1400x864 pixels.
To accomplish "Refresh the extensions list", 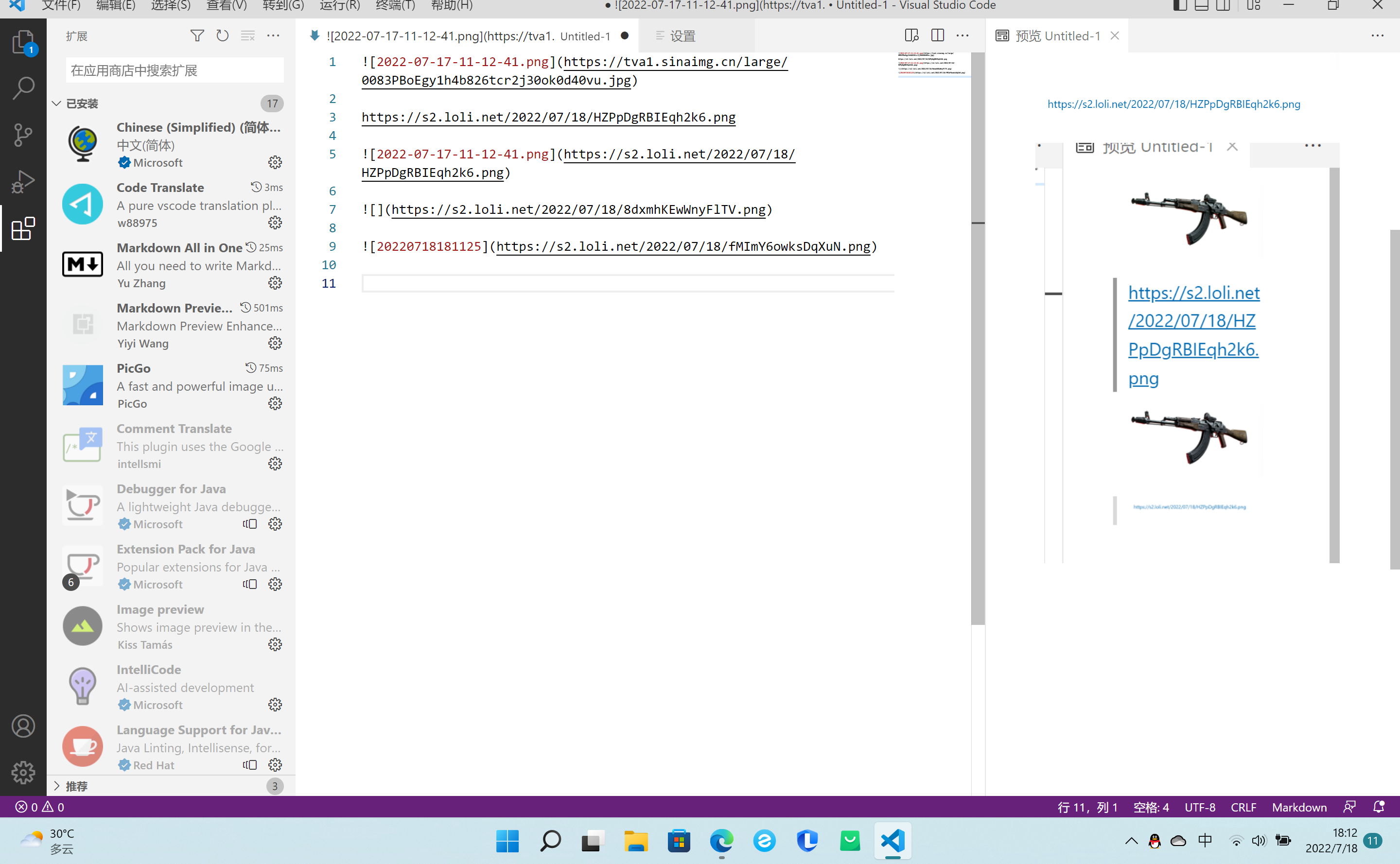I will click(222, 36).
